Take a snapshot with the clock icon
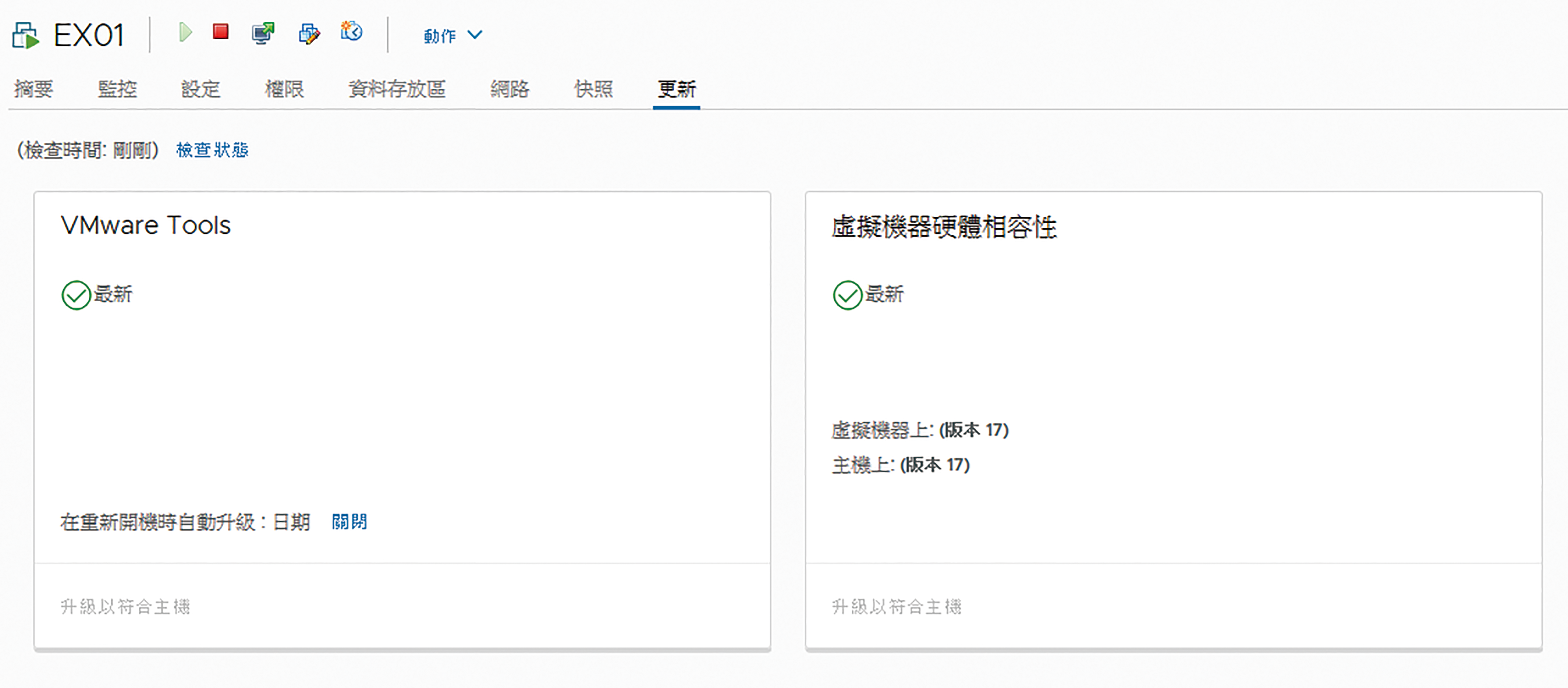This screenshot has width=1568, height=688. coord(351,31)
